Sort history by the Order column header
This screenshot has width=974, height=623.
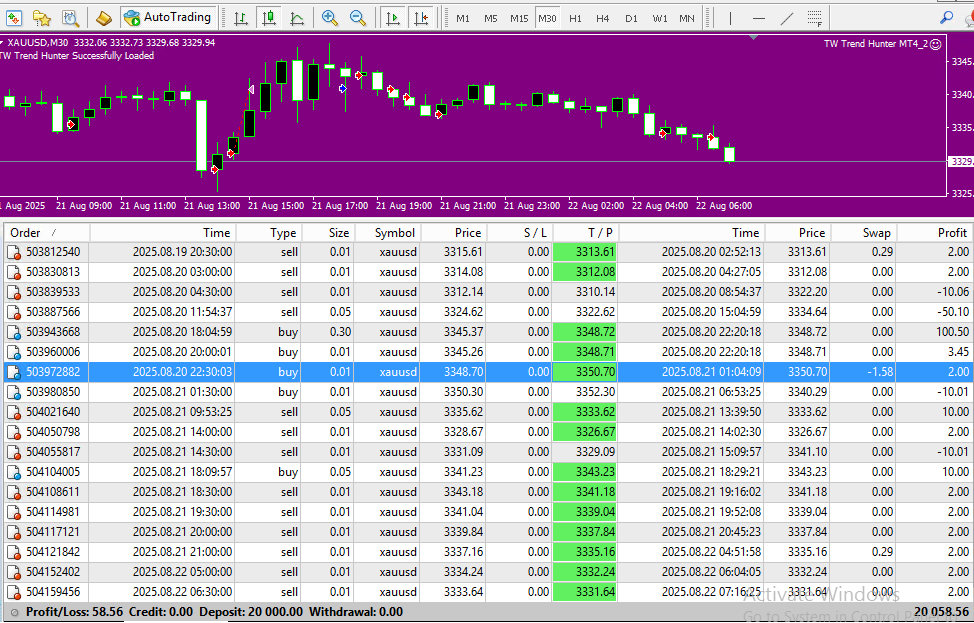point(47,233)
